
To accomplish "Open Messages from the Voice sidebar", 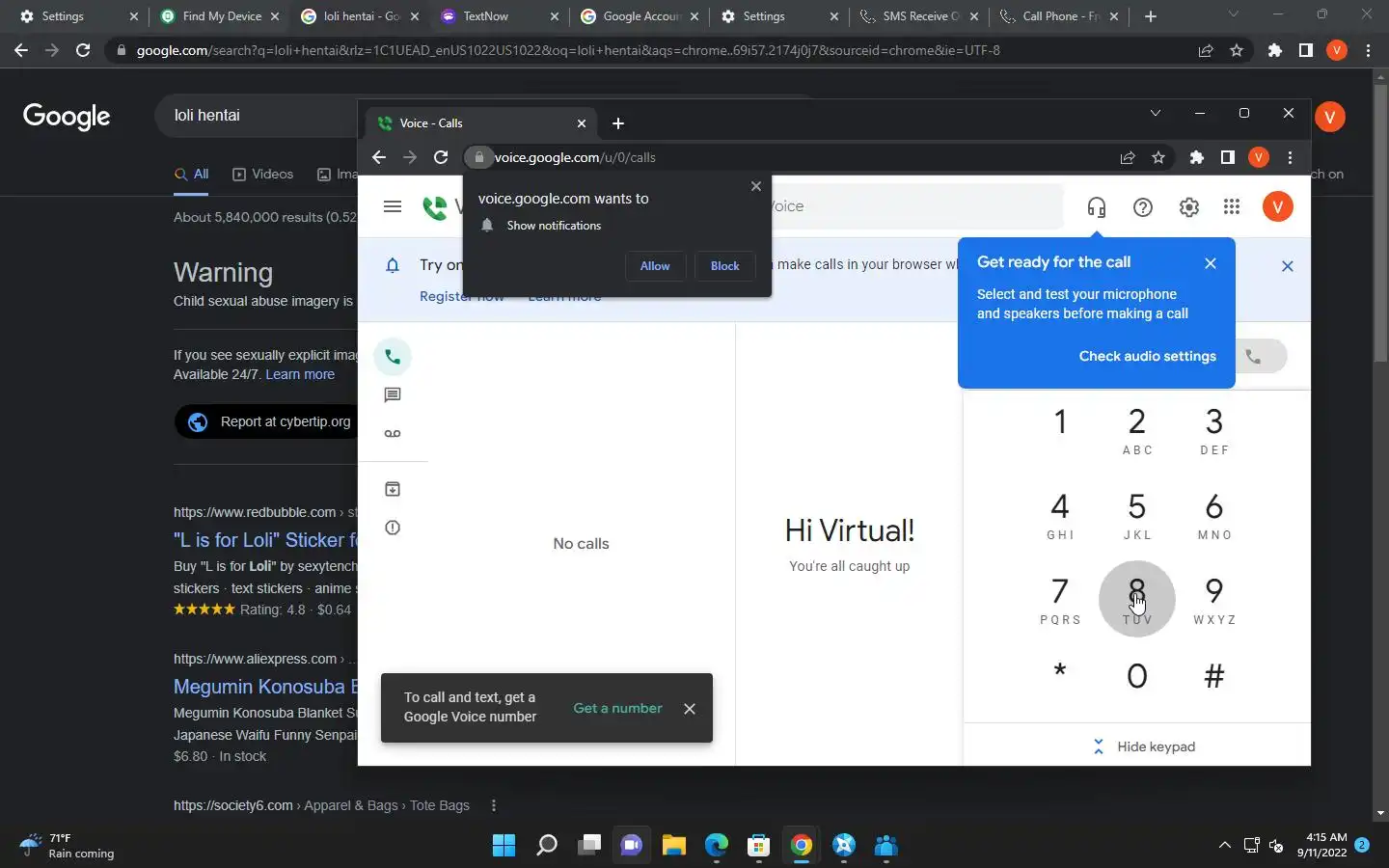I will (393, 395).
